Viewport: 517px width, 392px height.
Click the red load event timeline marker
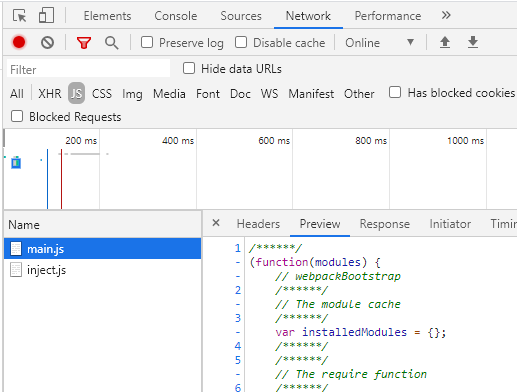(x=61, y=179)
